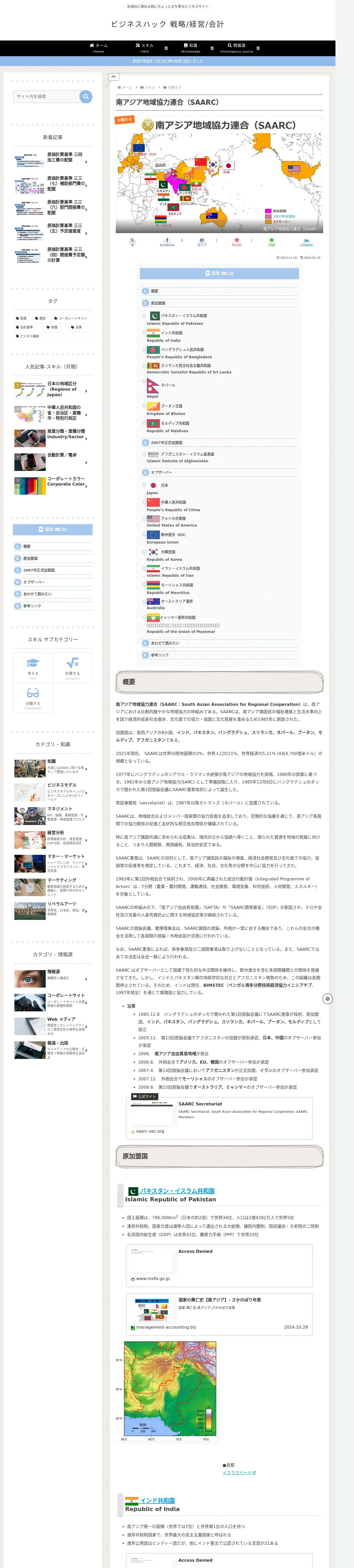Focus the サイト内を検索 search field
Screen dimensions: 354x1568
click(x=47, y=96)
